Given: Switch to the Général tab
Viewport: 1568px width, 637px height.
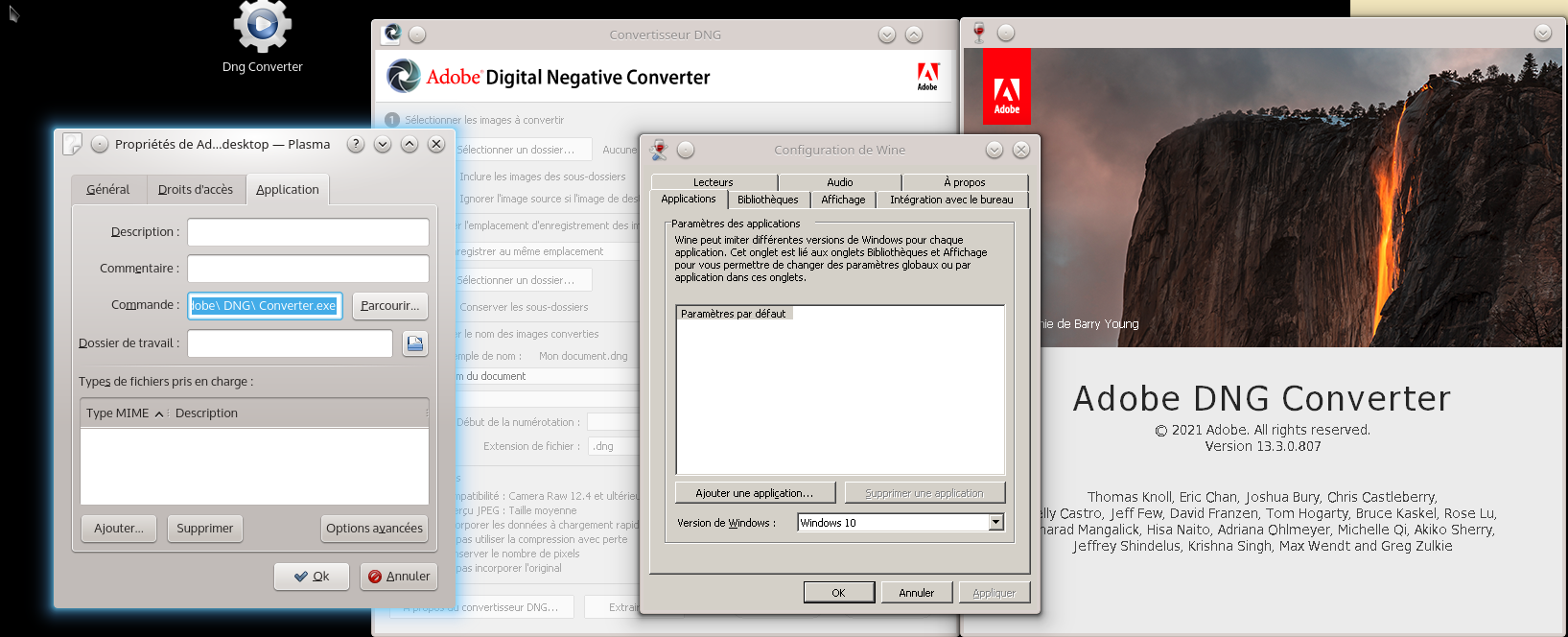Looking at the screenshot, I should coord(108,190).
